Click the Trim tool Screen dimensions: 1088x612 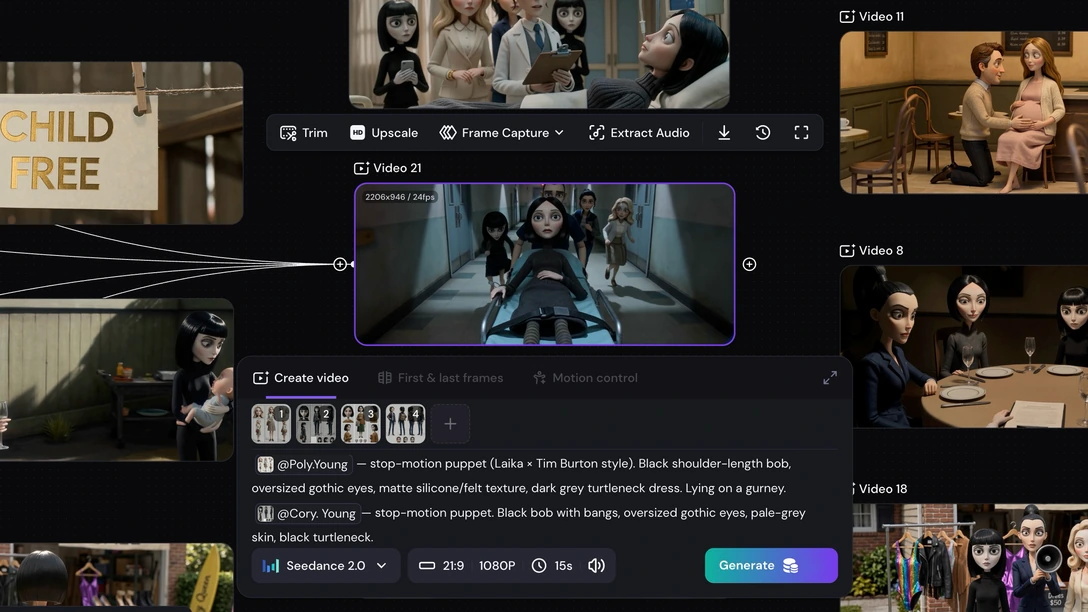(303, 133)
